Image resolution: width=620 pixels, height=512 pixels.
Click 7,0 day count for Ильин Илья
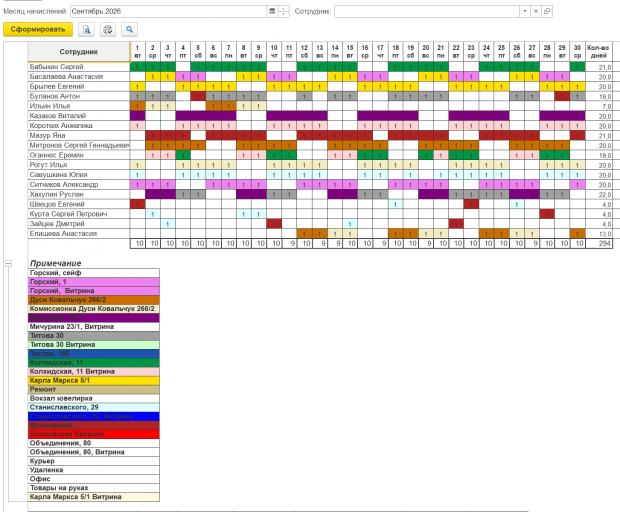(599, 106)
